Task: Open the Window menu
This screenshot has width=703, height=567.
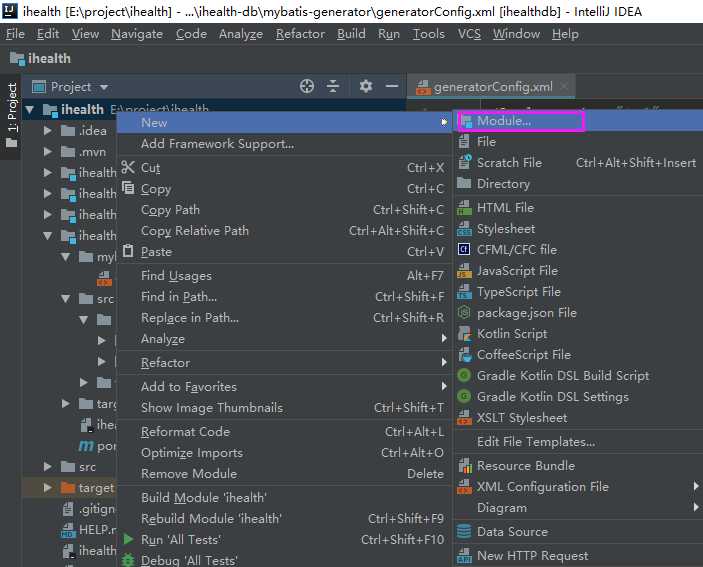Action: [516, 34]
